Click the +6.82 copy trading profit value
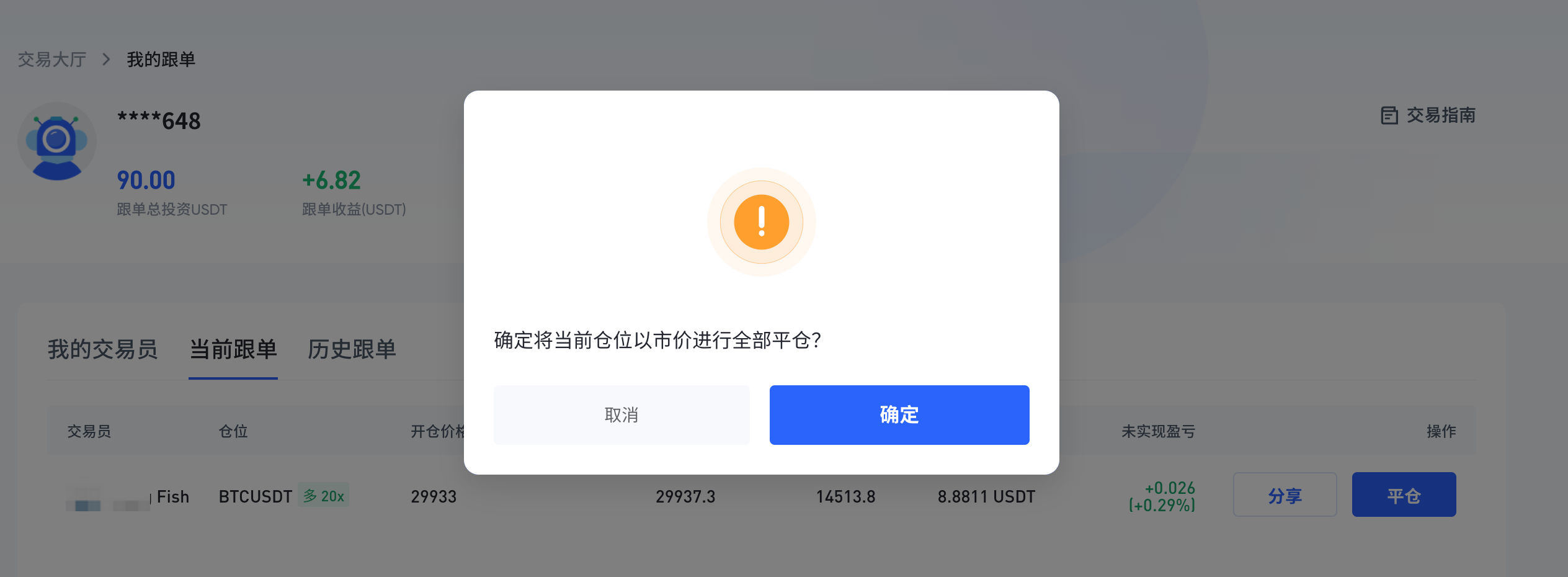Screen dimensions: 1568x577 tap(332, 181)
